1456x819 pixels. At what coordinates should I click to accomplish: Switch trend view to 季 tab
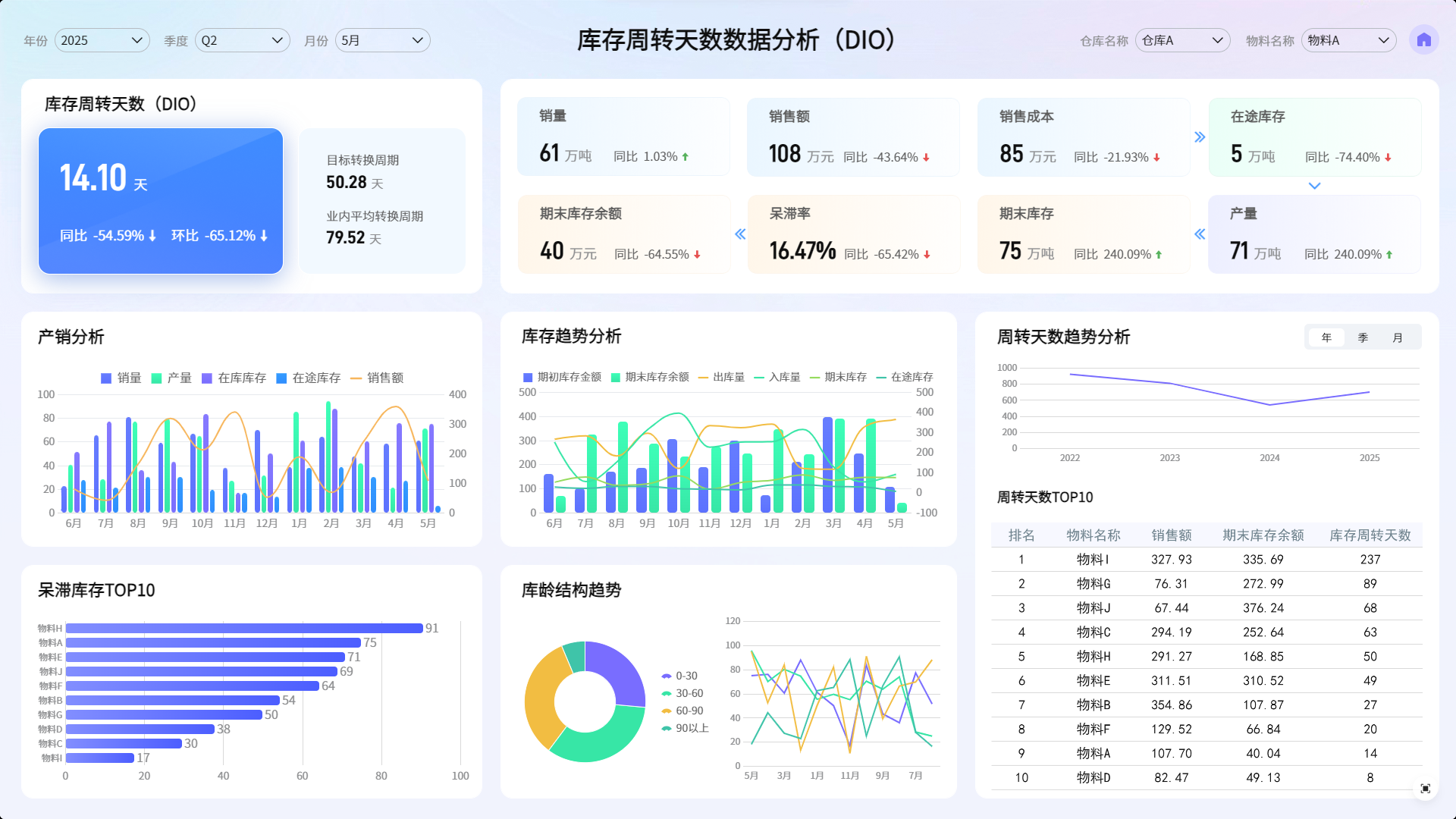click(x=1363, y=337)
